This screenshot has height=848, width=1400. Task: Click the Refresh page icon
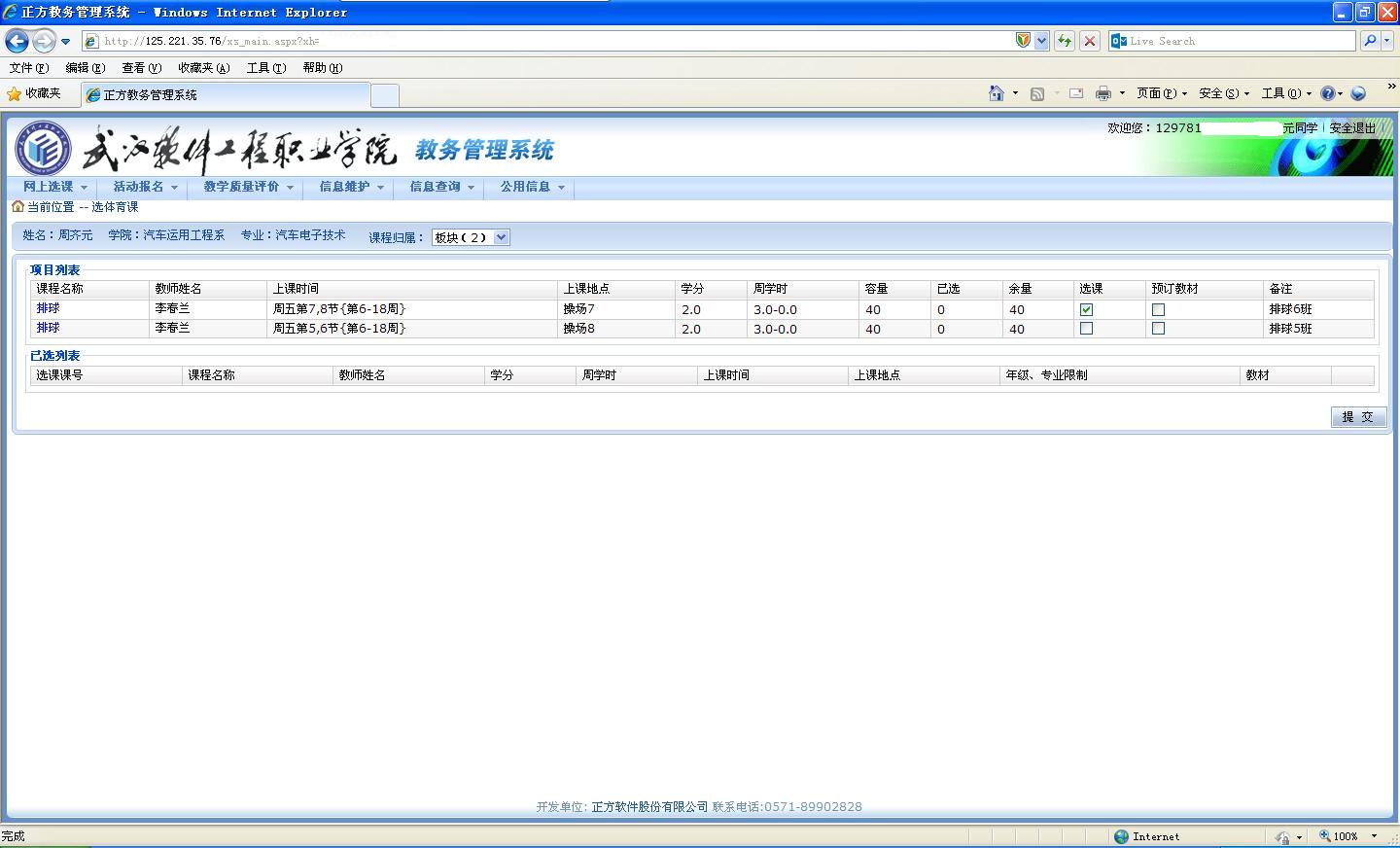[1065, 41]
